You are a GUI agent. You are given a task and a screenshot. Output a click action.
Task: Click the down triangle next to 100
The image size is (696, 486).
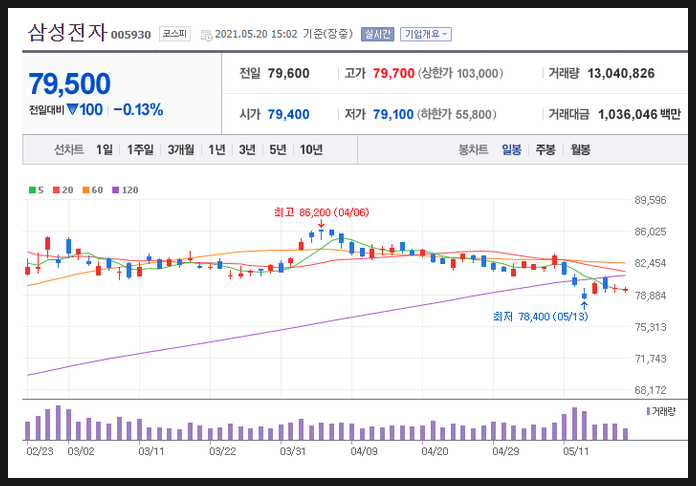pos(72,109)
